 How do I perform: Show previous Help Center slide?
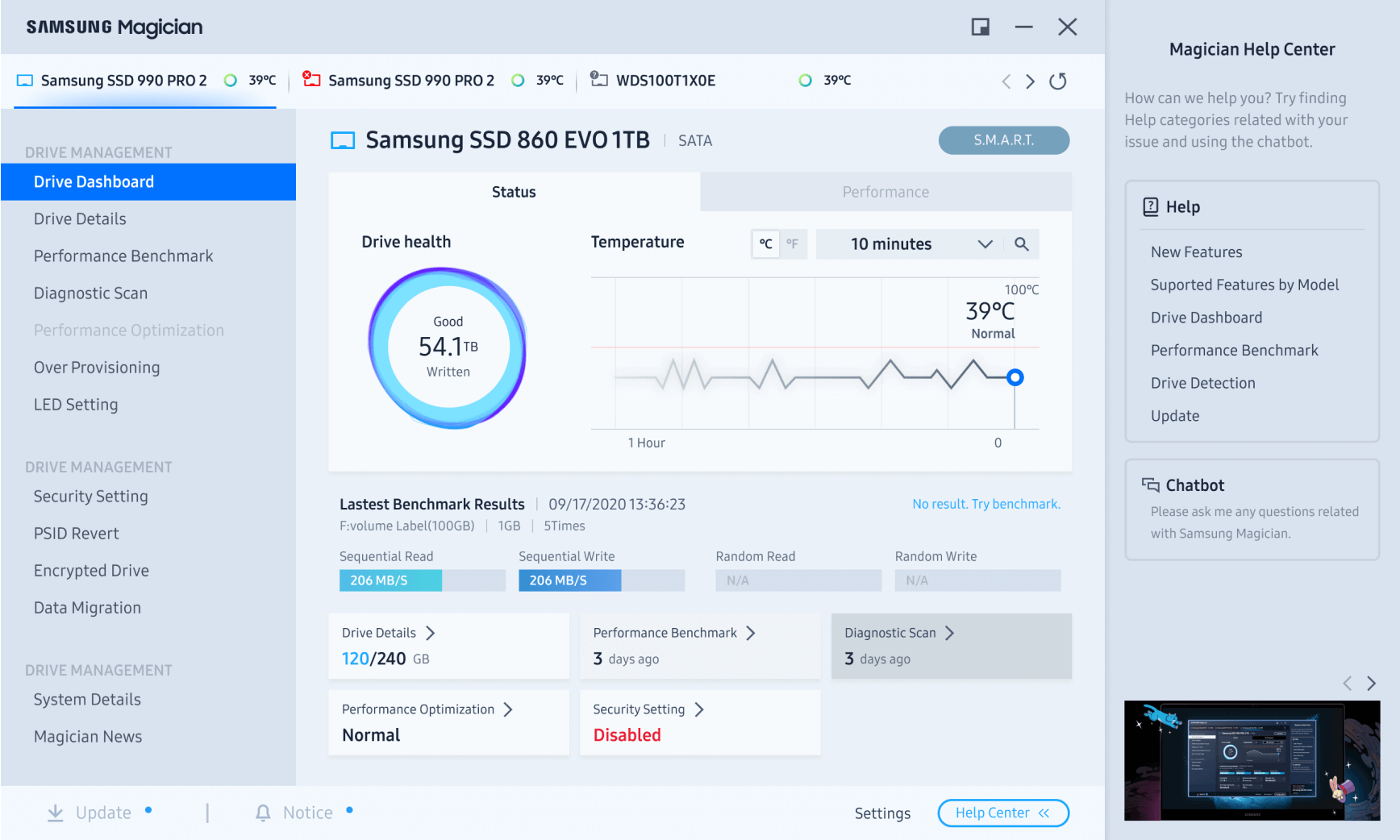point(1347,684)
